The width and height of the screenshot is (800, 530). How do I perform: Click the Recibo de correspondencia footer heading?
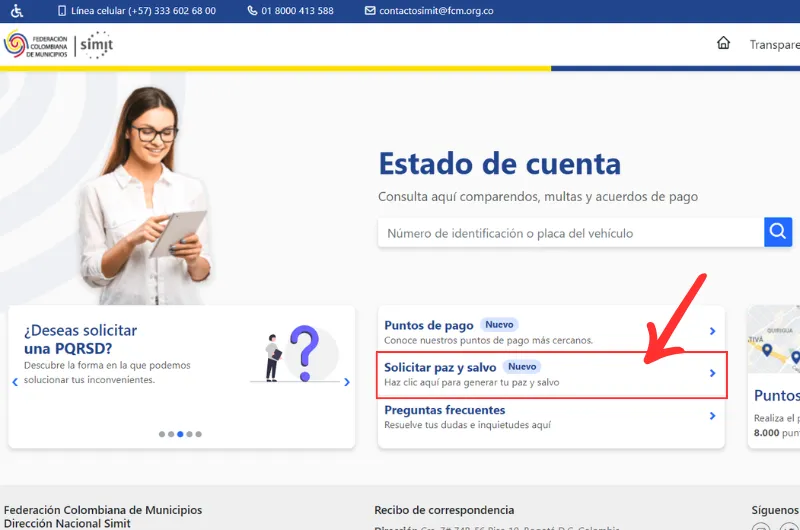coord(444,510)
